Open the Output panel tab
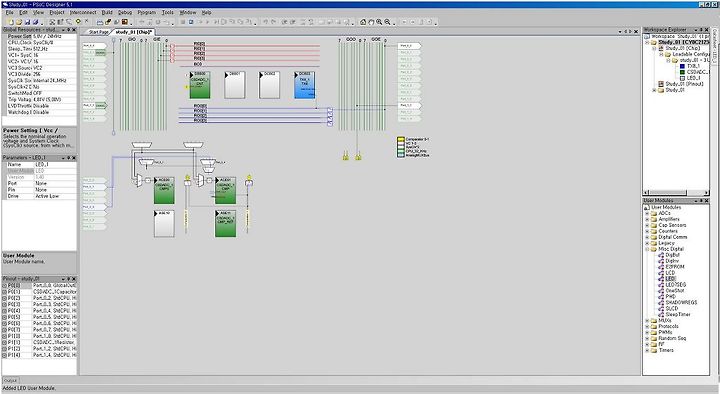The image size is (720, 394). (10, 381)
